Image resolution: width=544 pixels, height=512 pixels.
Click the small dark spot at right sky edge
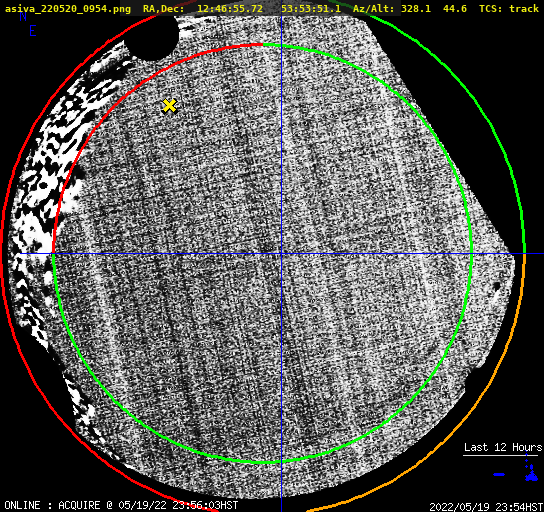click(x=497, y=287)
